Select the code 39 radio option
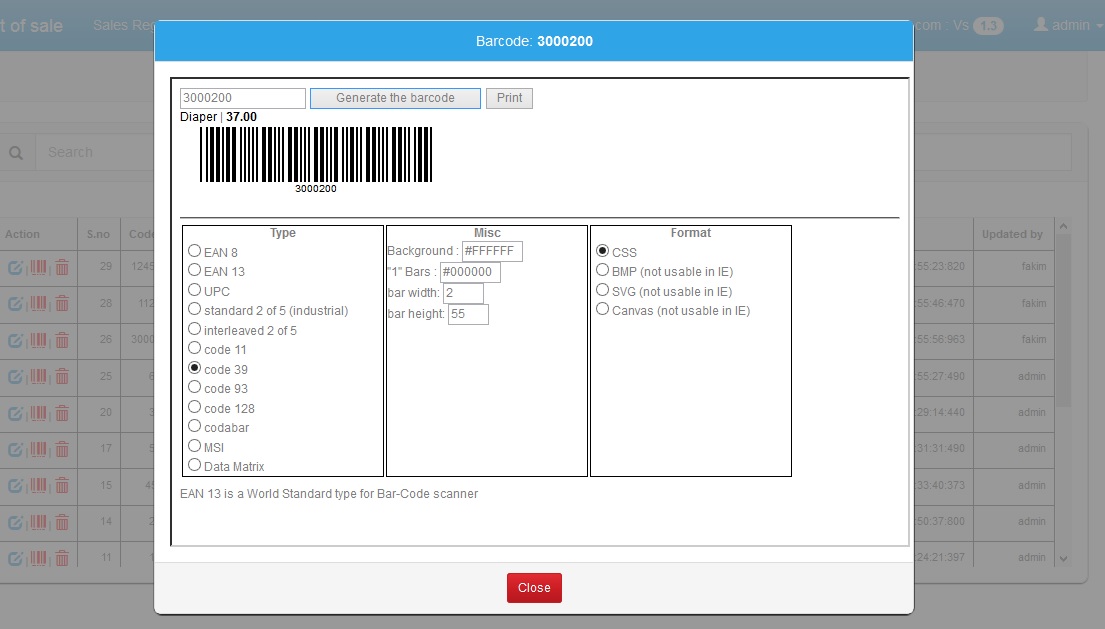Viewport: 1105px width, 629px height. click(195, 368)
